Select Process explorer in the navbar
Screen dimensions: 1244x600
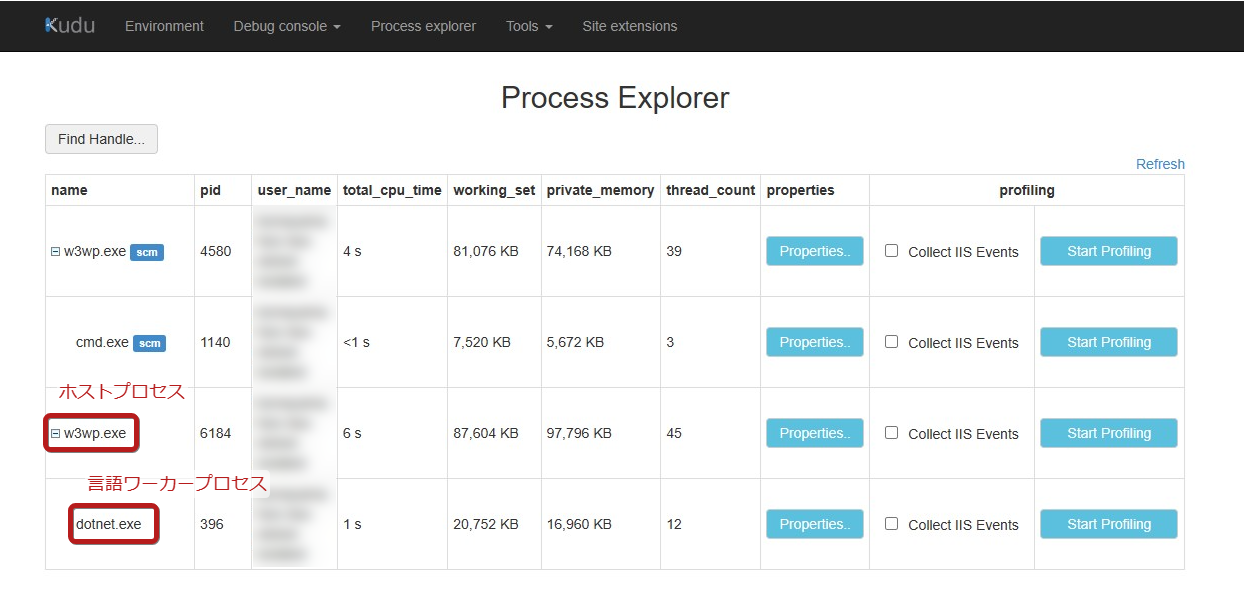tap(423, 26)
